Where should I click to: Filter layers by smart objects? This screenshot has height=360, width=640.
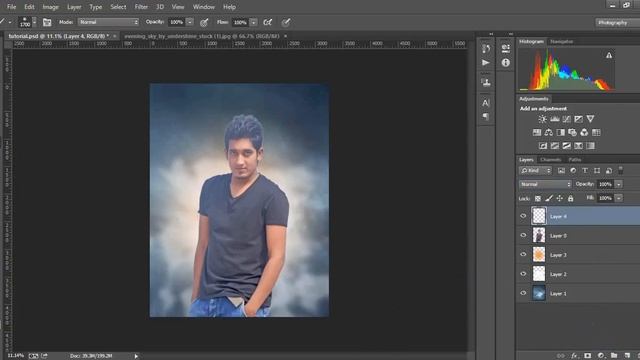click(609, 171)
